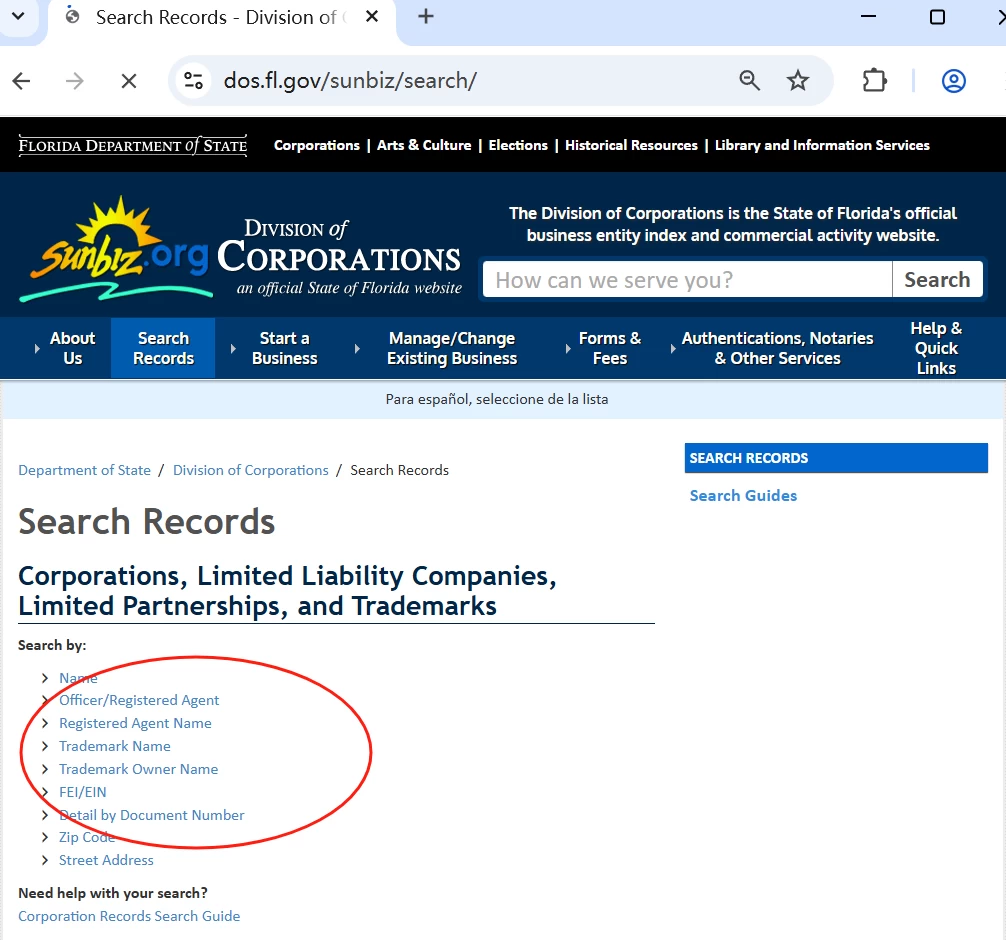The height and width of the screenshot is (940, 1006).
Task: Open site information icon in address bar
Action: (x=193, y=81)
